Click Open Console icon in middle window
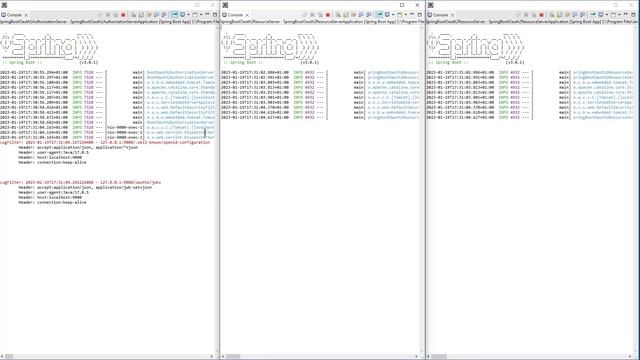This screenshot has height=360, width=640. pyautogui.click(x=399, y=15)
